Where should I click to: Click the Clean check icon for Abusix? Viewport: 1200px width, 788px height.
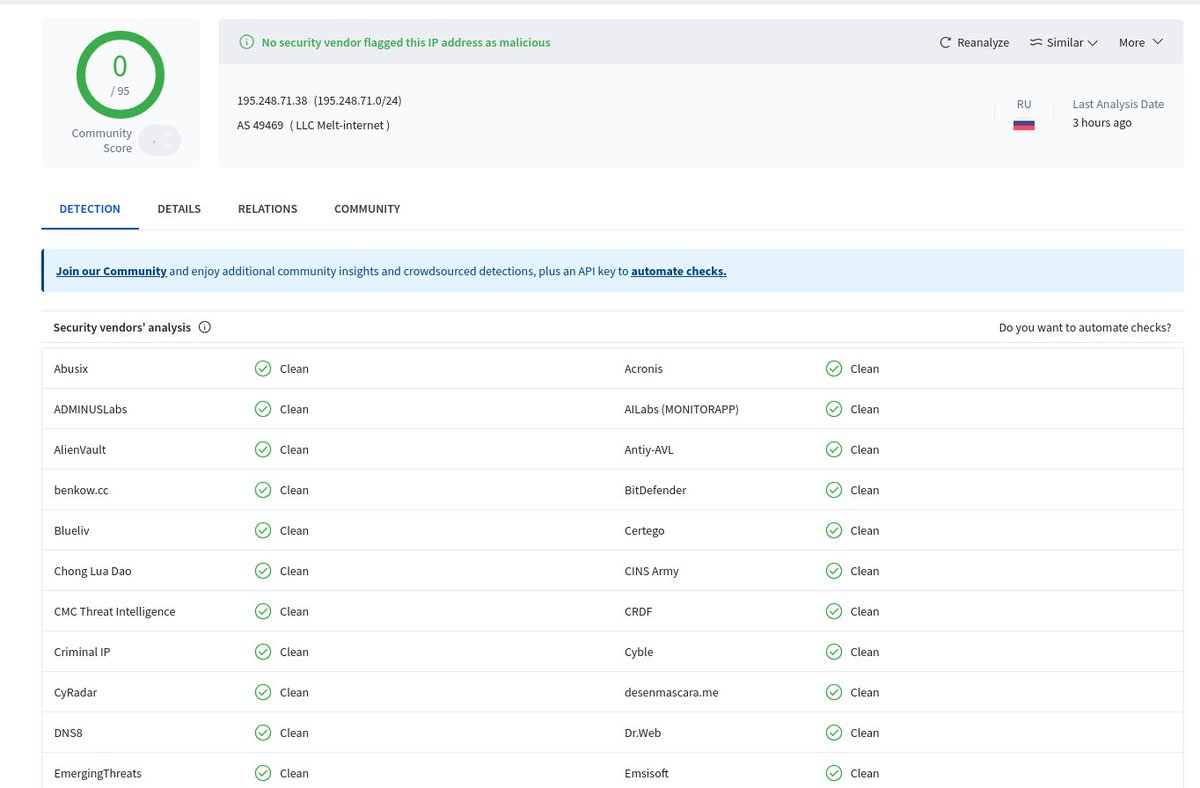pyautogui.click(x=263, y=369)
